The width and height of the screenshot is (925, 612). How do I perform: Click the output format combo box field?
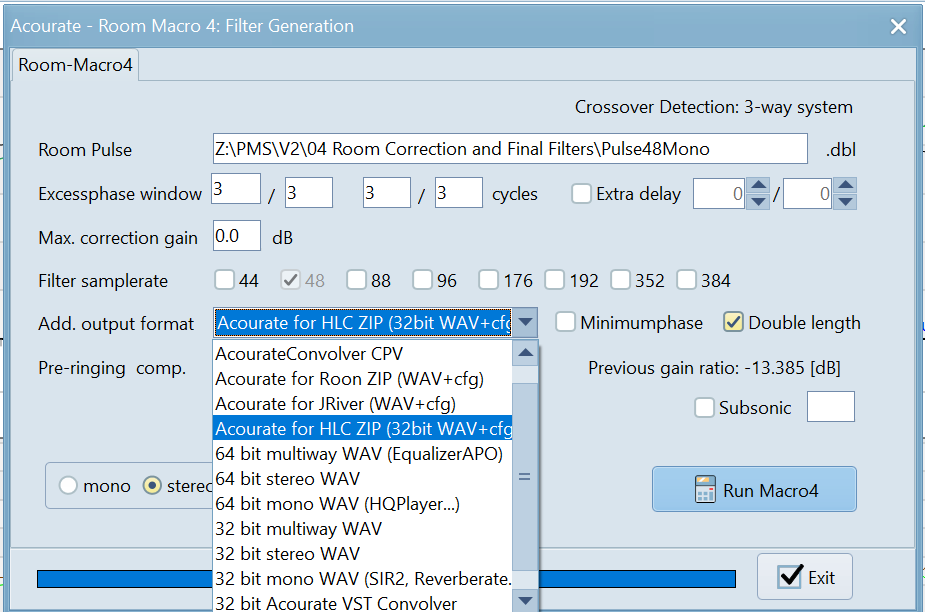click(363, 323)
